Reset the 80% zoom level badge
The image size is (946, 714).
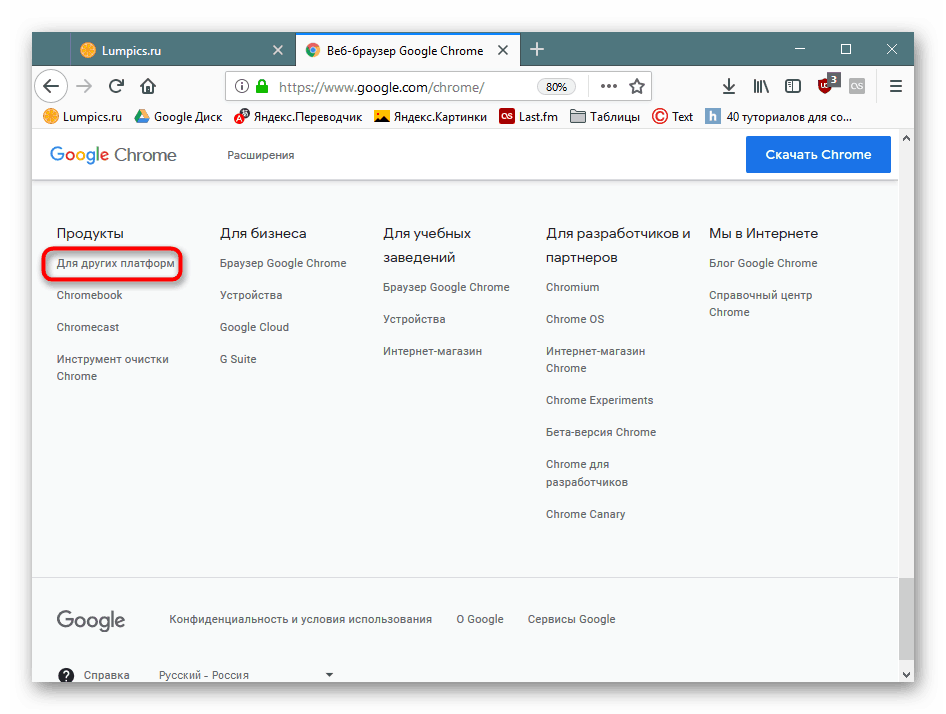(556, 87)
